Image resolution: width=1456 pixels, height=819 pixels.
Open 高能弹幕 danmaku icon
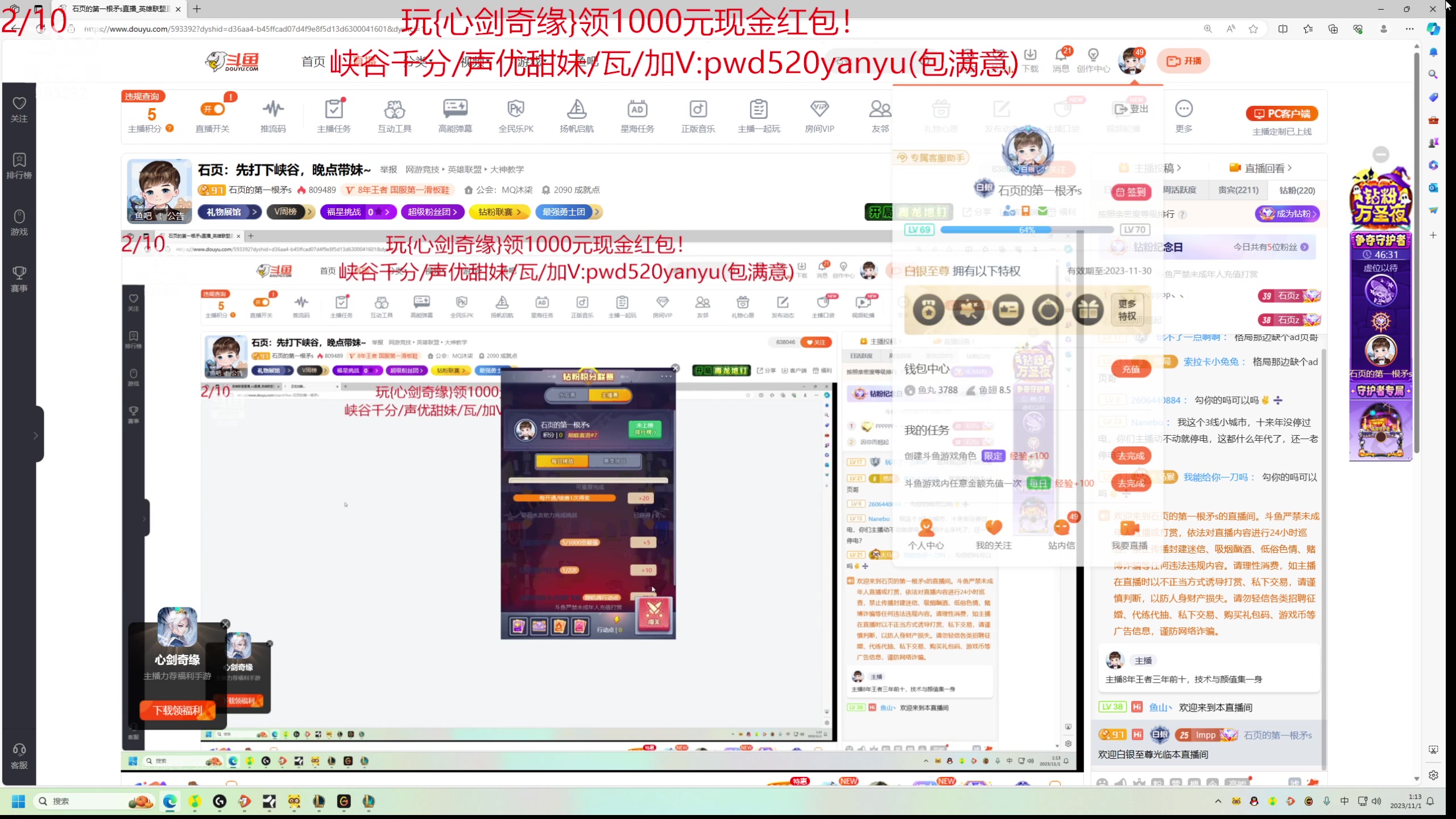pos(455,116)
